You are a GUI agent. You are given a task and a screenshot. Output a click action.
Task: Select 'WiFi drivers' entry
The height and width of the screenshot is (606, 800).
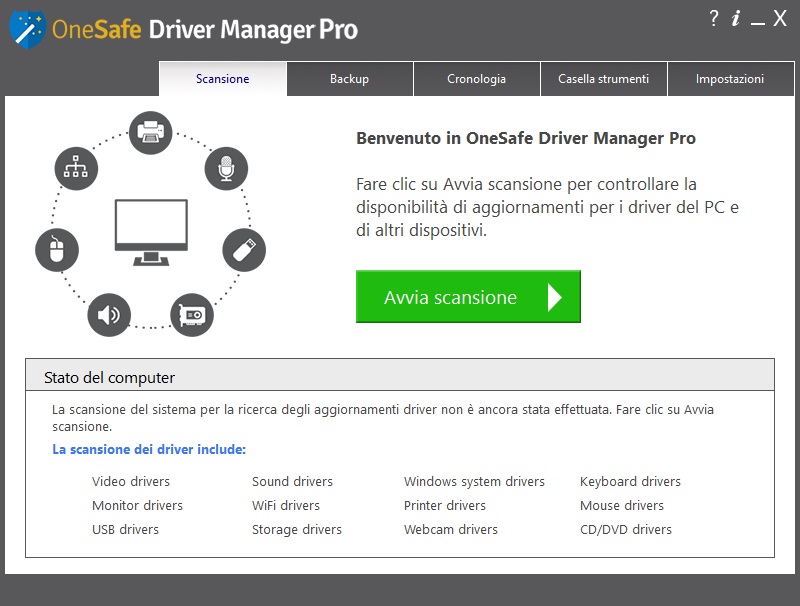(x=286, y=506)
